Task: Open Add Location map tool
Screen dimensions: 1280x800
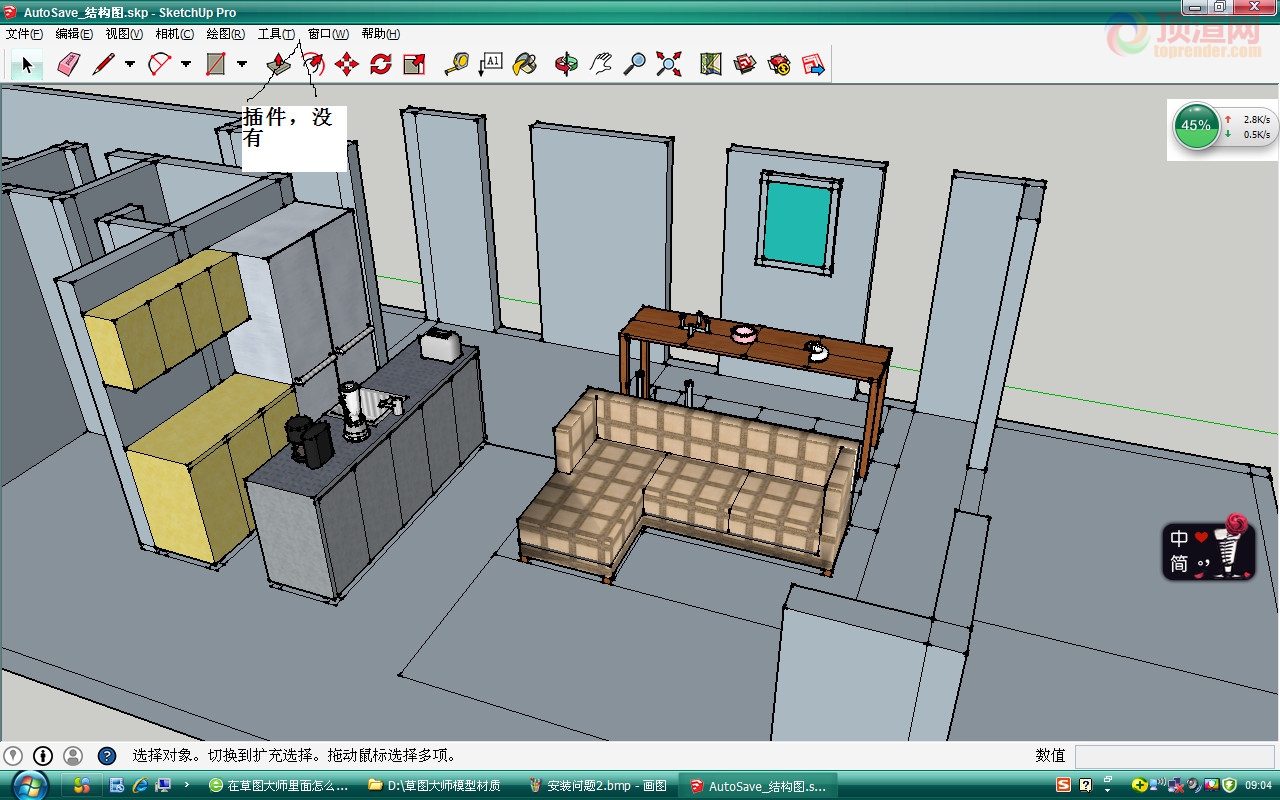Action: pos(711,65)
